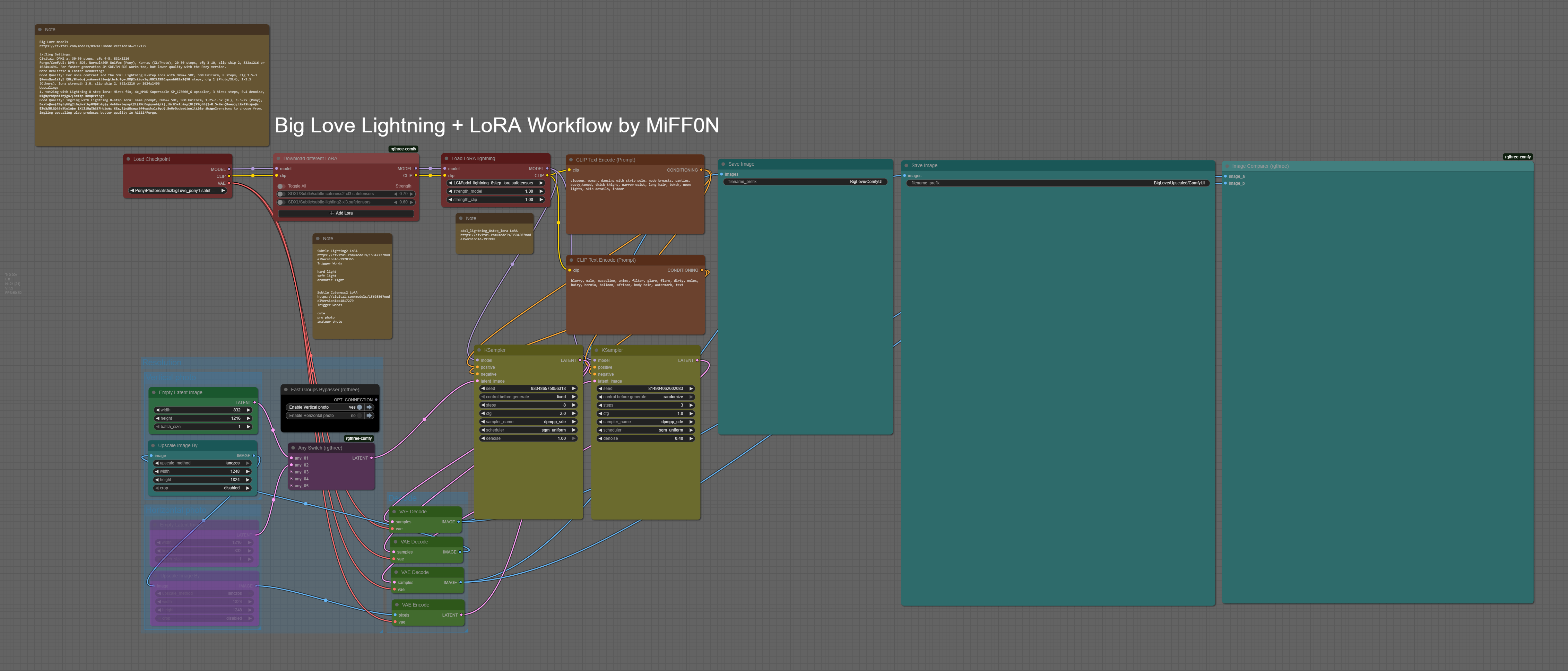Click right arrow on first KSampler steps
This screenshot has width=1568, height=671.
[573, 405]
